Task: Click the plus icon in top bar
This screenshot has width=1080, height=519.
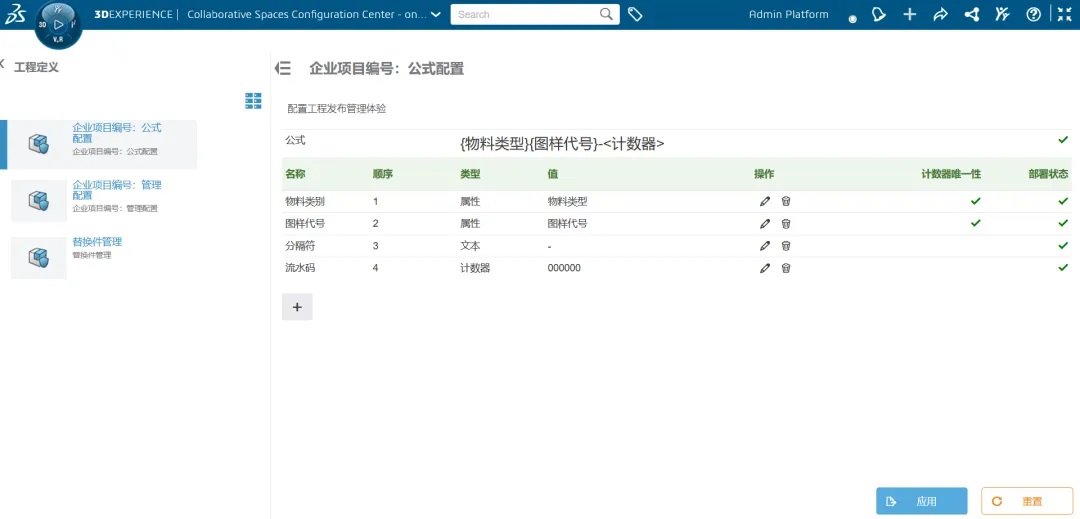Action: (x=909, y=15)
